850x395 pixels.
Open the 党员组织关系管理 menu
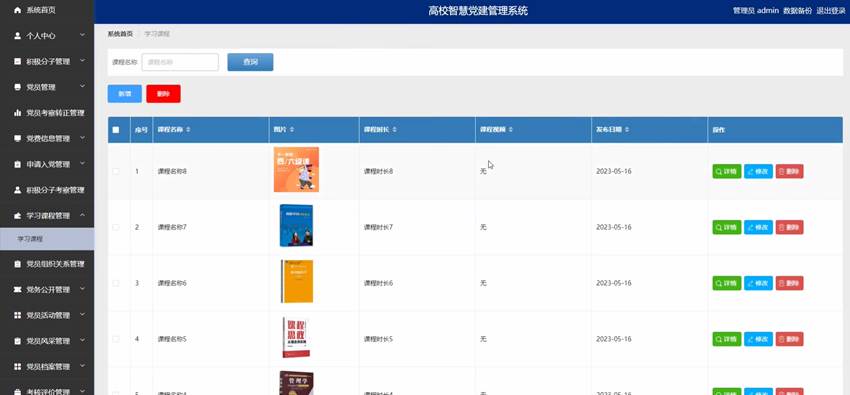[47, 264]
